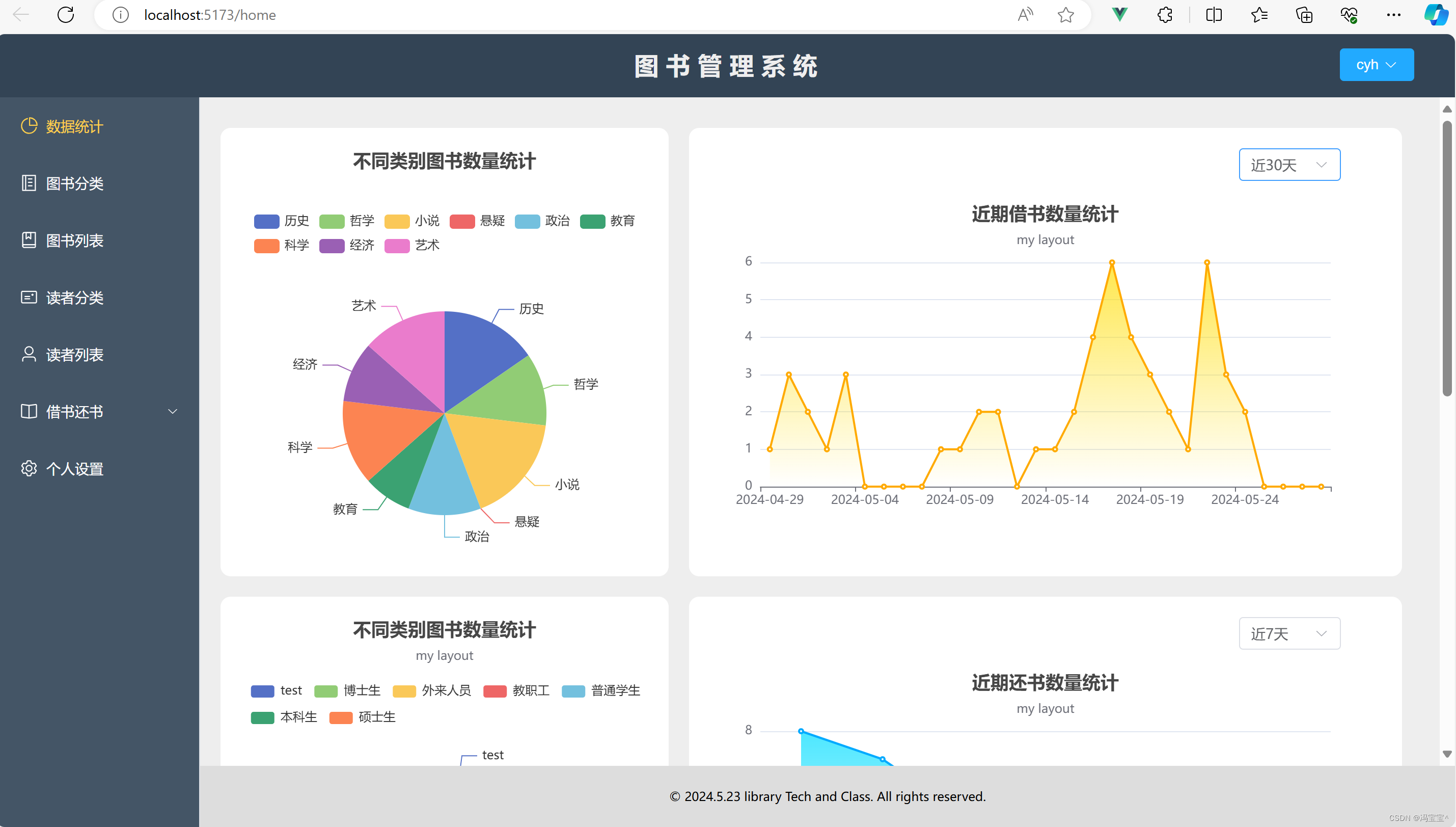
Task: Open 图书列表 menu item
Action: click(x=74, y=241)
